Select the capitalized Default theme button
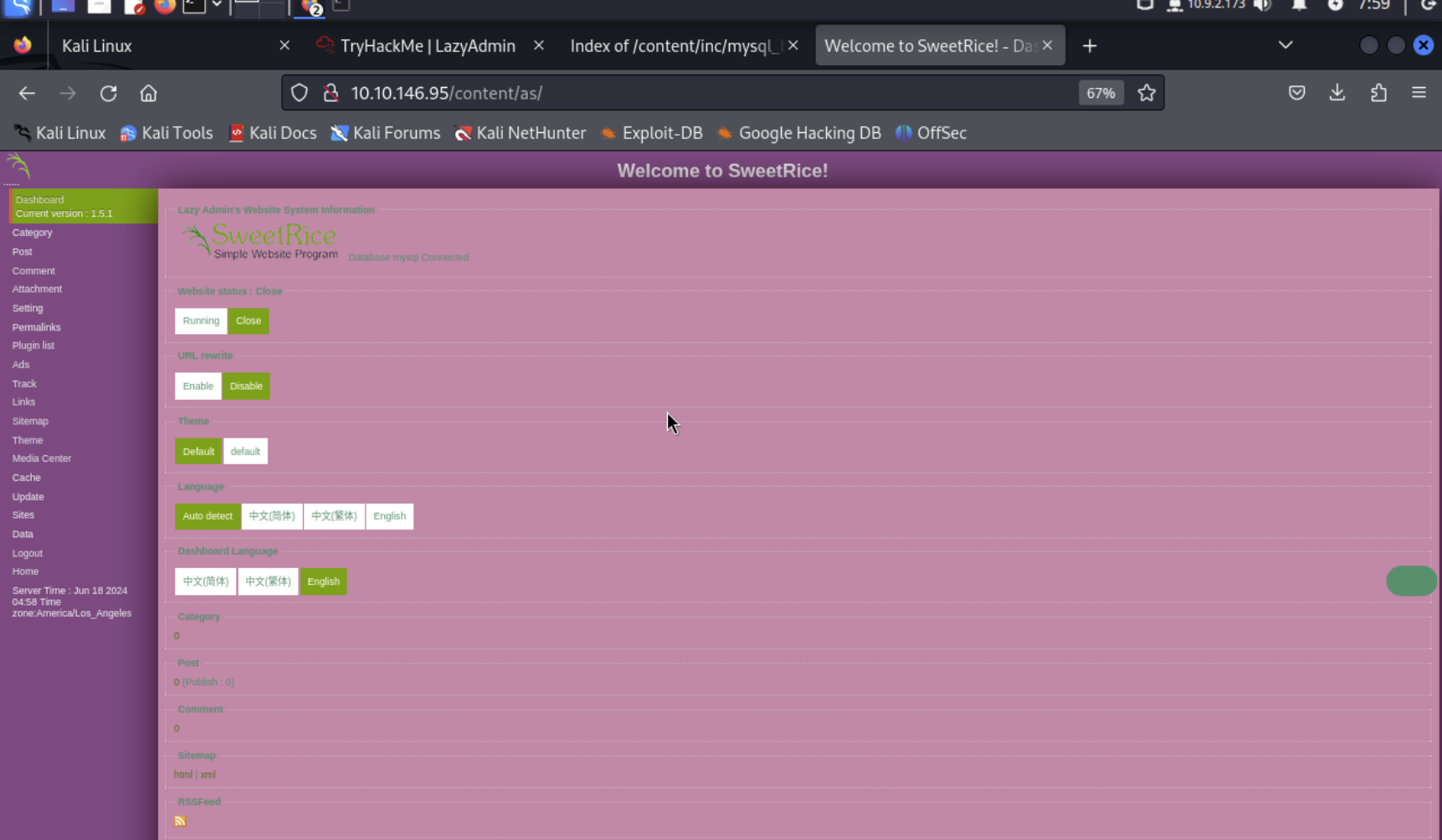This screenshot has width=1442, height=840. point(198,452)
